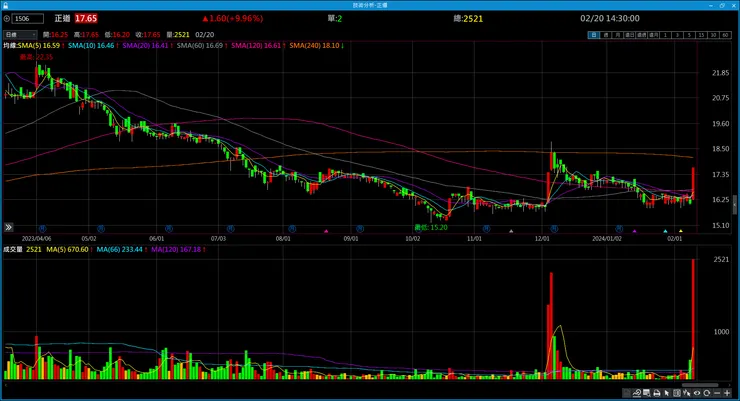The image size is (740, 401).
Task: Open the 日線 chart period dropdown
Action: (x=20, y=34)
